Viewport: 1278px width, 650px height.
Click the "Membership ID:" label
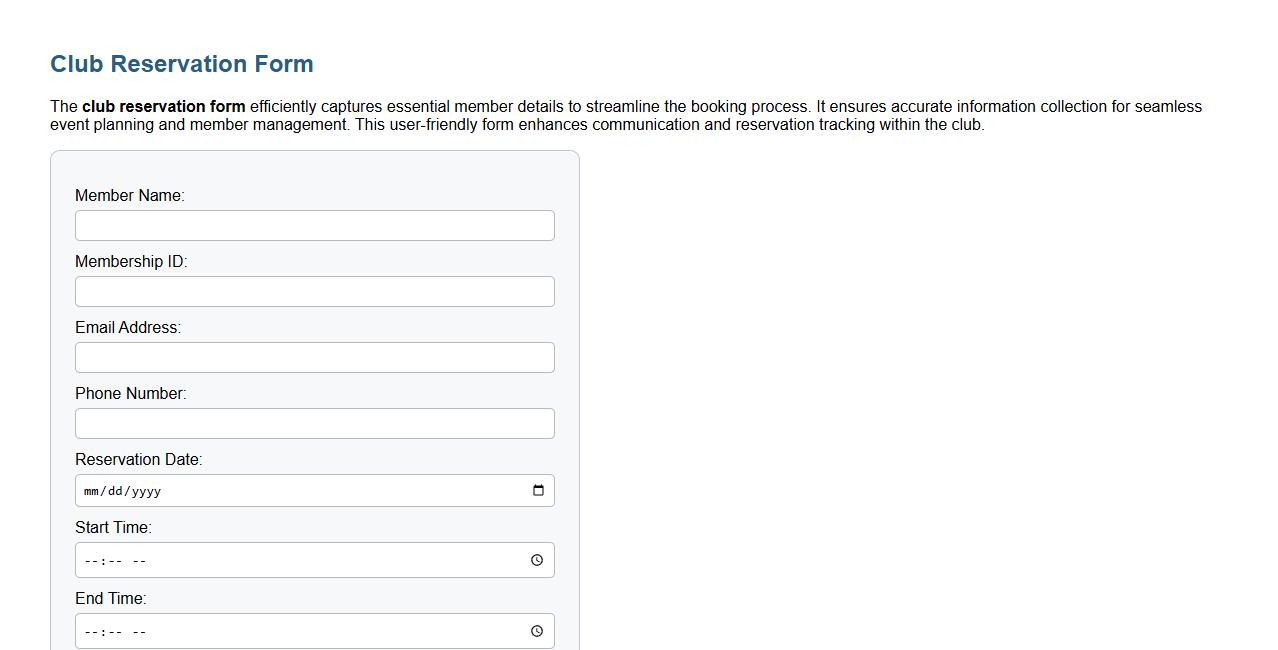click(x=131, y=262)
